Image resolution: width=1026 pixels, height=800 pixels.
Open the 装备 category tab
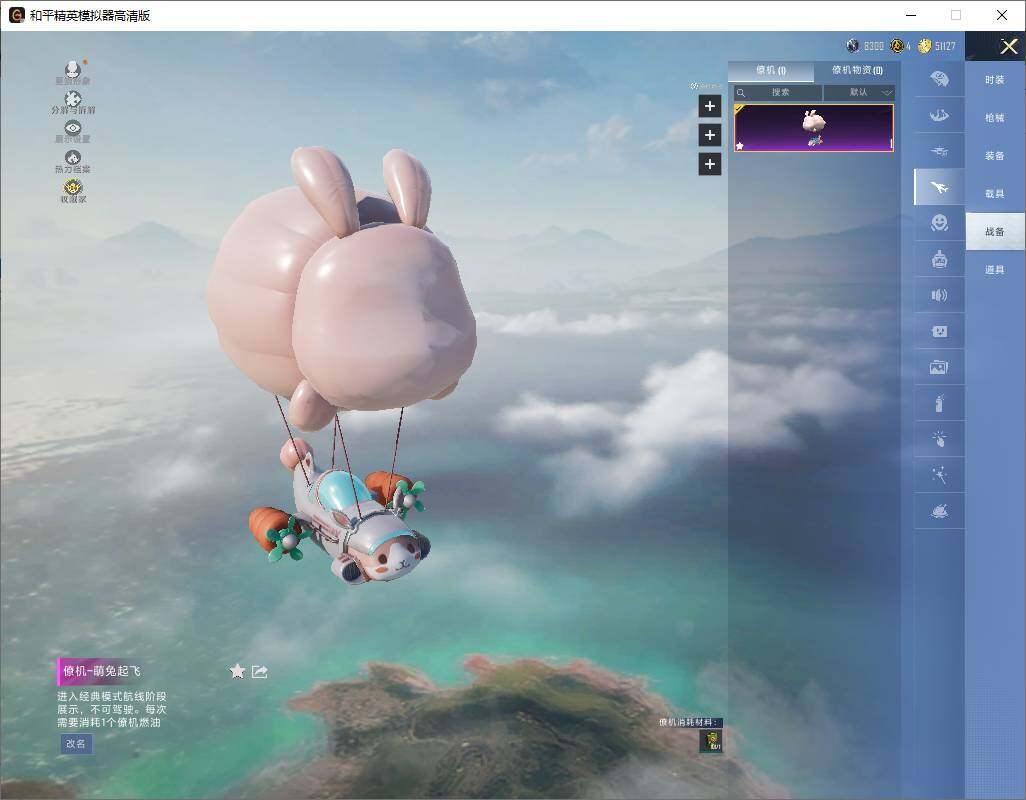[995, 156]
